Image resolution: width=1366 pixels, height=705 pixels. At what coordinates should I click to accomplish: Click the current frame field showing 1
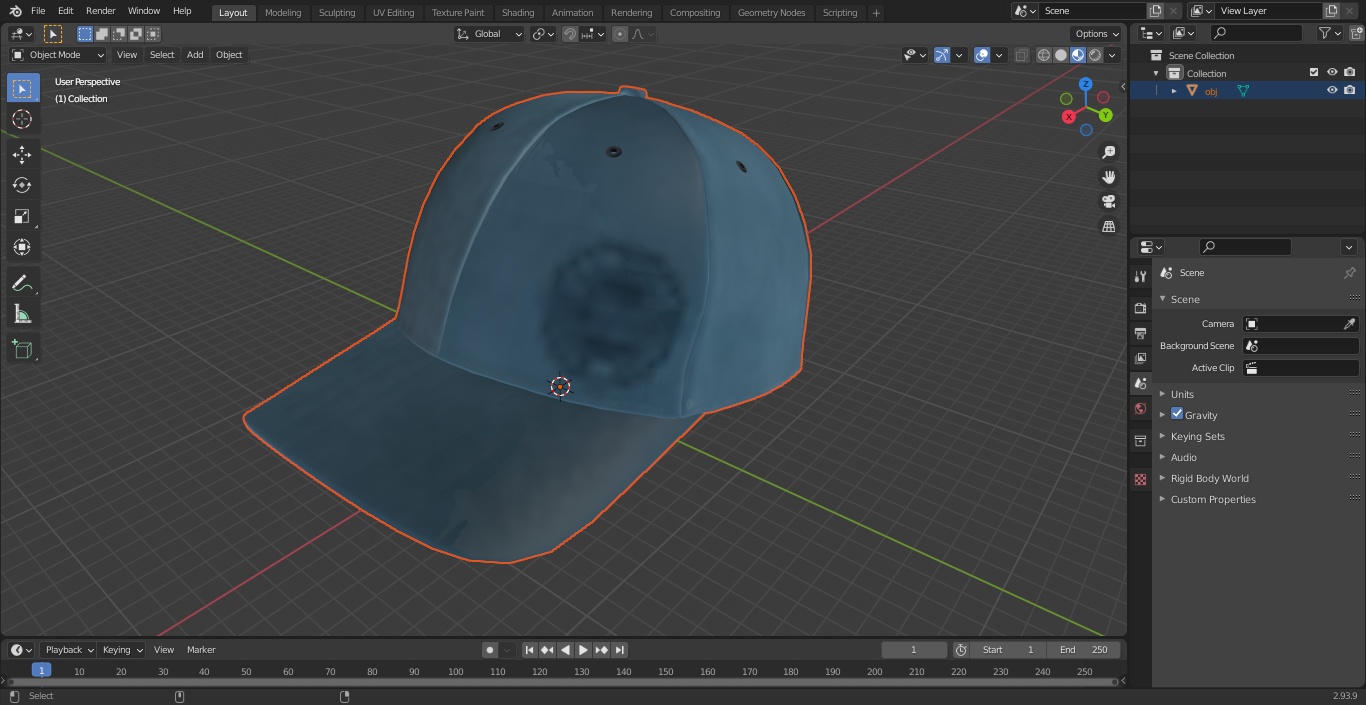point(914,650)
